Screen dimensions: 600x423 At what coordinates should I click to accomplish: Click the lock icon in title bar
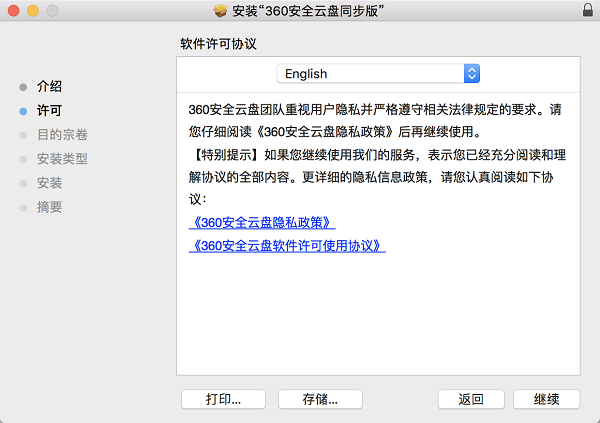(588, 10)
